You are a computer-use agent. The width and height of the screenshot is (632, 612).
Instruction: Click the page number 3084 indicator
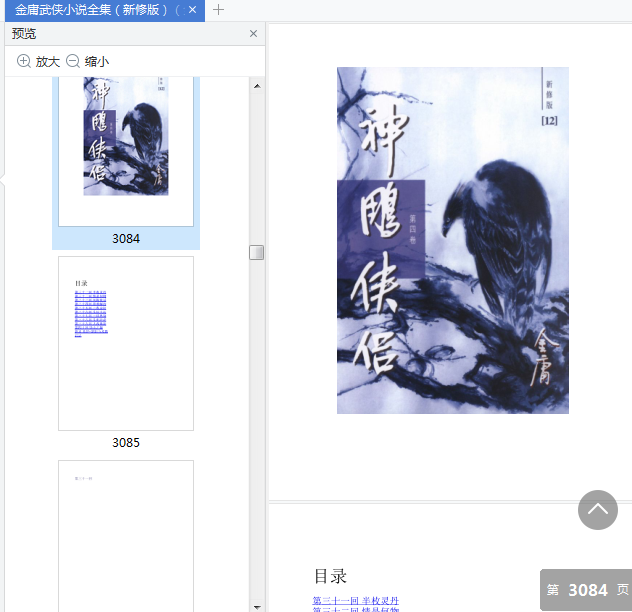pos(587,590)
